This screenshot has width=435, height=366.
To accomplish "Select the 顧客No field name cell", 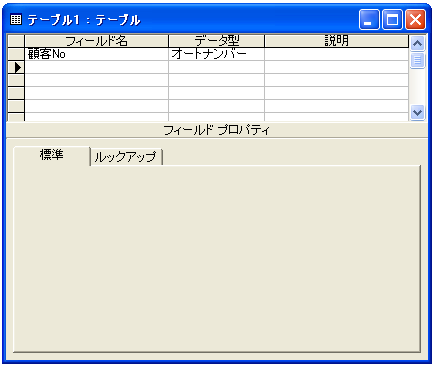I will point(97,54).
